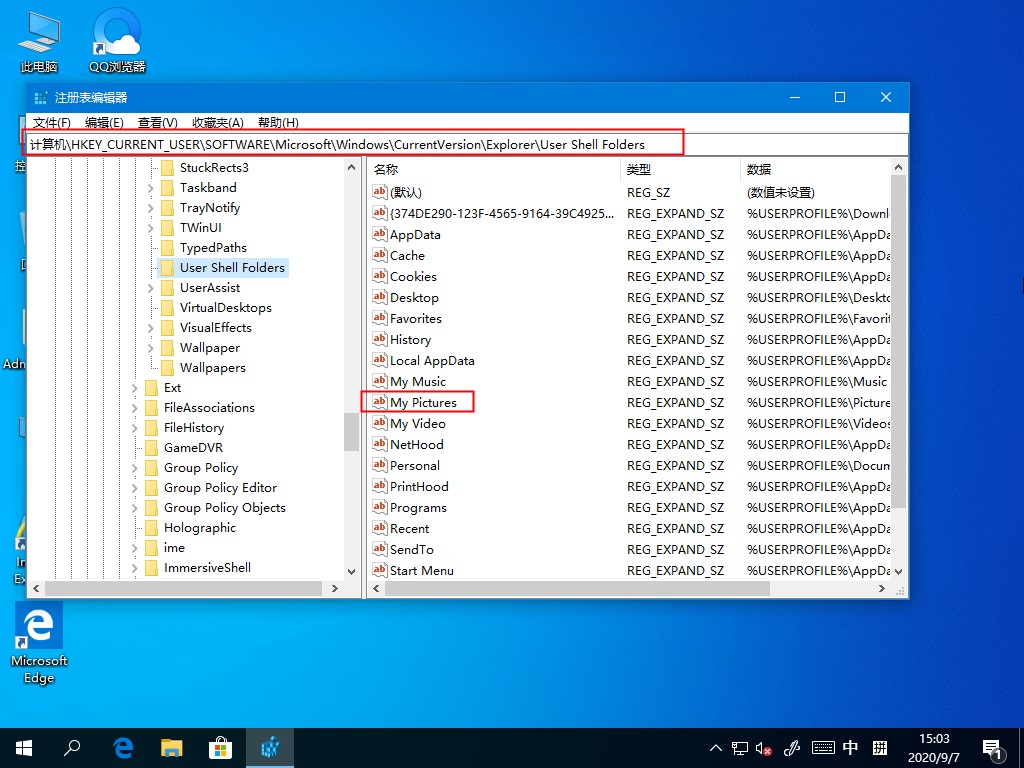1024x768 pixels.
Task: Open Microsoft Store from the taskbar
Action: pyautogui.click(x=220, y=747)
